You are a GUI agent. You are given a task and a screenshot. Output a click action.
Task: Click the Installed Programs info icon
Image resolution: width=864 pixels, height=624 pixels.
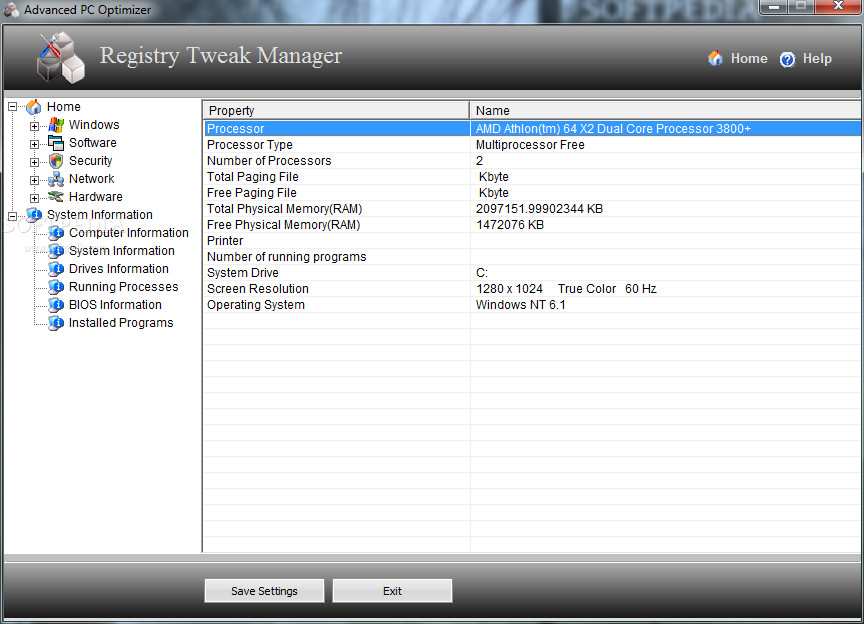[56, 323]
